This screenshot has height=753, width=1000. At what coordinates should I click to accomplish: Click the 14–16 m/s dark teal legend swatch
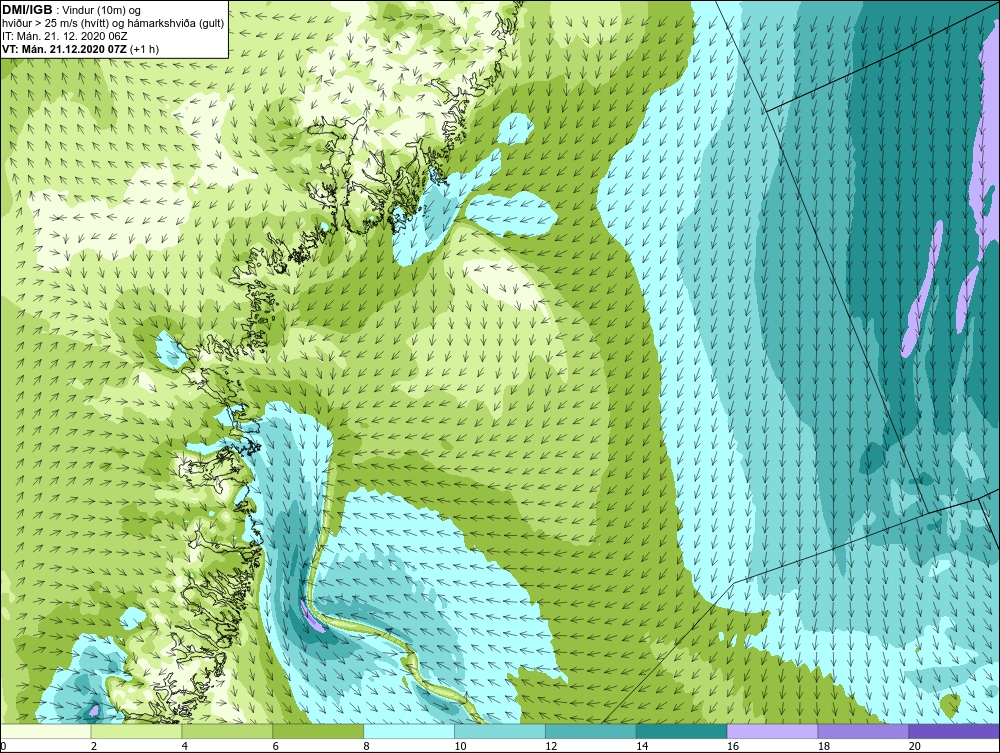[682, 731]
